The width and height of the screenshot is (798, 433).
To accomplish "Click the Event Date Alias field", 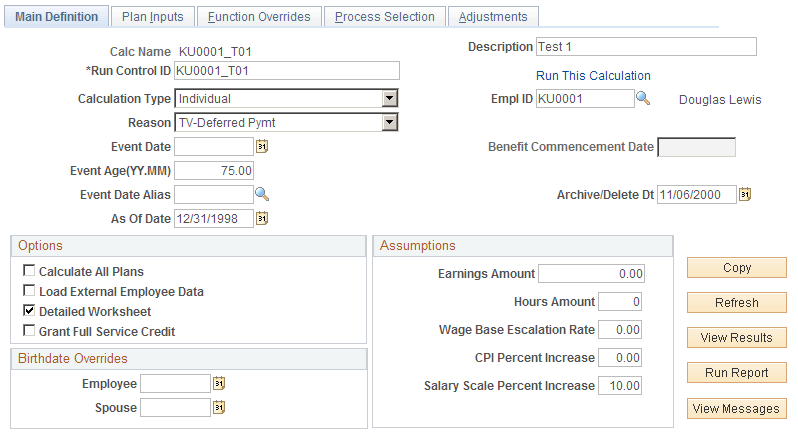I will point(214,194).
